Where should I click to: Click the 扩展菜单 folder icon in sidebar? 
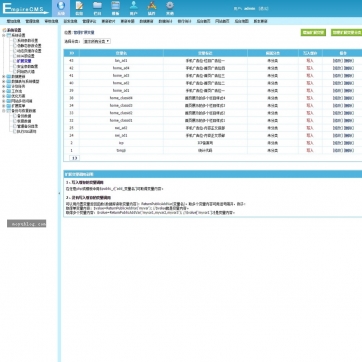[9, 106]
